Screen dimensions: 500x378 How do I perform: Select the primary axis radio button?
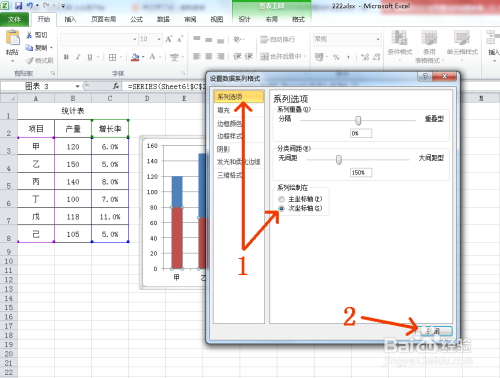click(282, 199)
